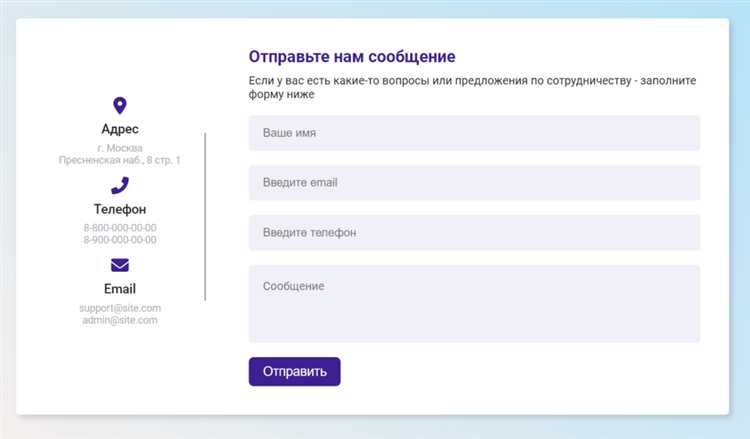Click the description paragraph about сотрудничеству
750x439 pixels.
coord(472,88)
